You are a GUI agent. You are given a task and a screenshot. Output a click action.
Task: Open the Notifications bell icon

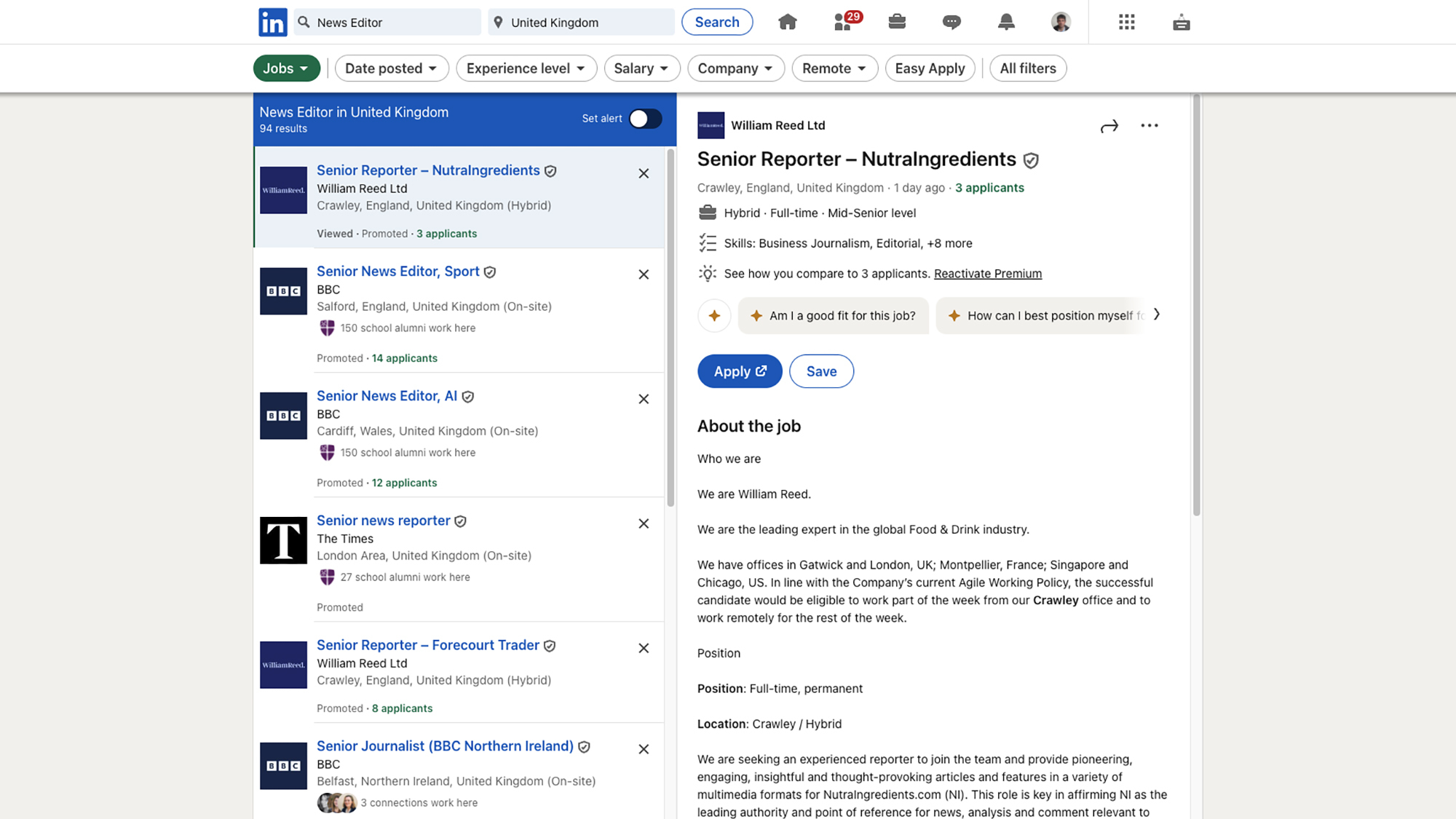(1006, 22)
